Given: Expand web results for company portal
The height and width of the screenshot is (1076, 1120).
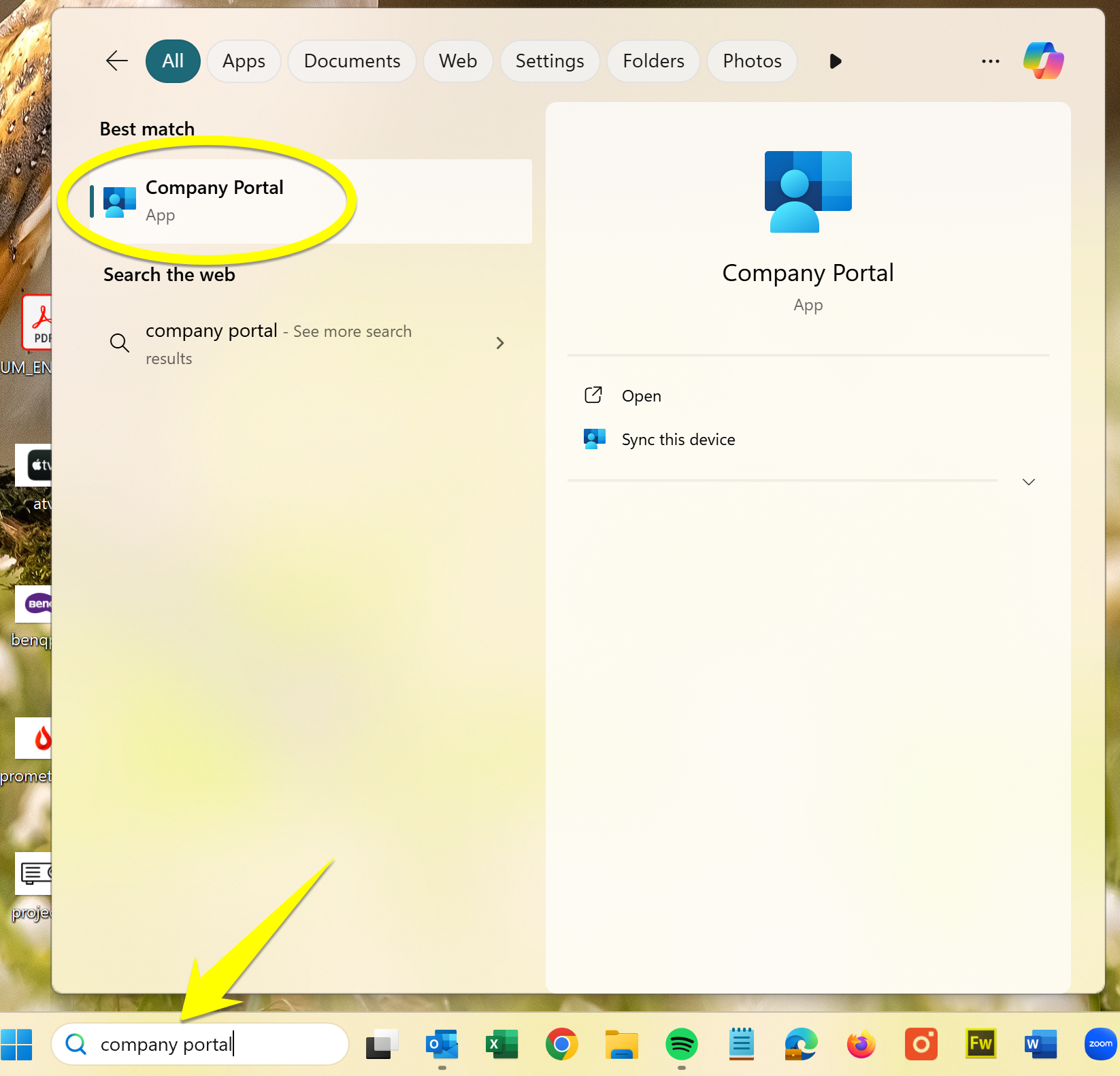Looking at the screenshot, I should click(500, 343).
